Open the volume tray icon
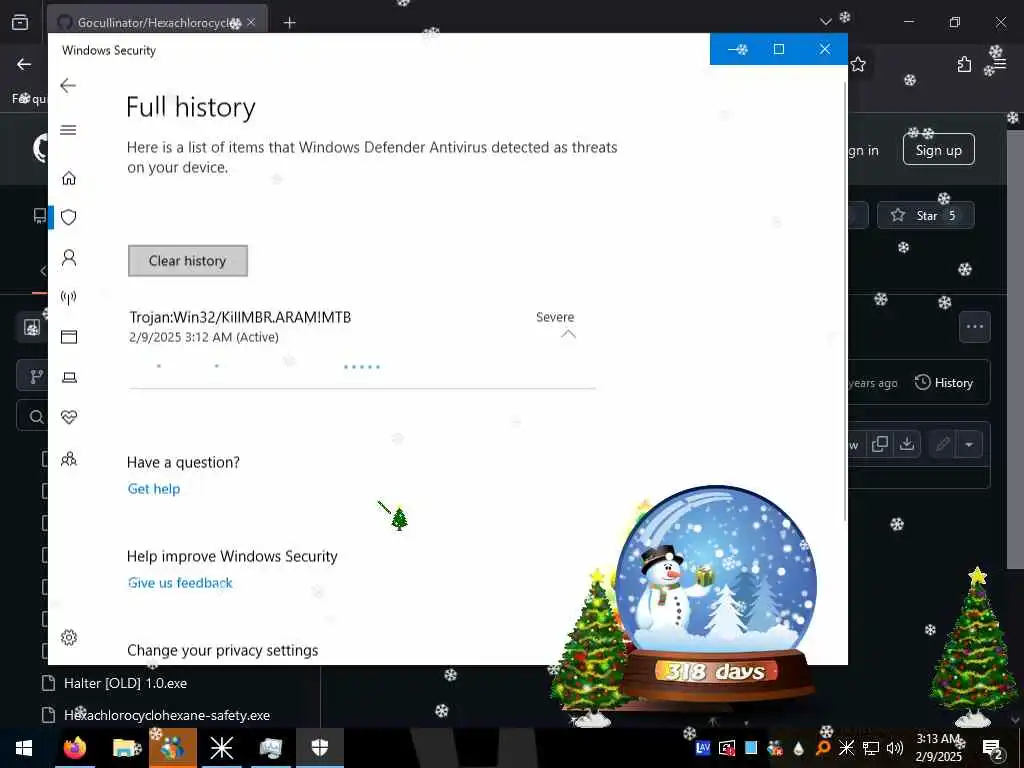This screenshot has width=1024, height=768. [x=895, y=748]
